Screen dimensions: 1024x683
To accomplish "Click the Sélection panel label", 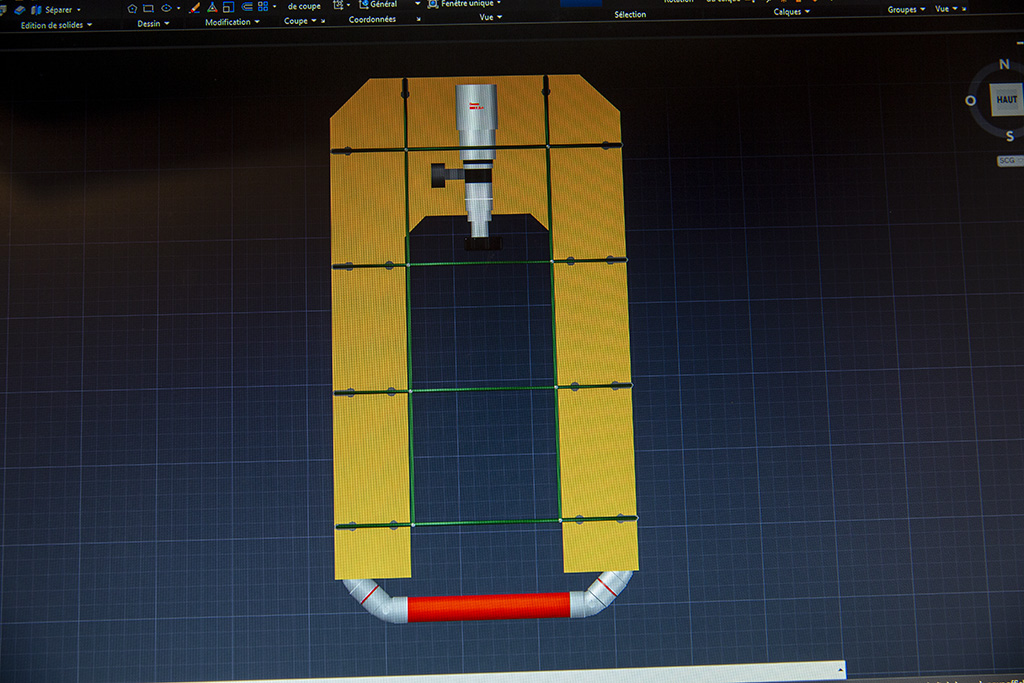I will point(630,14).
